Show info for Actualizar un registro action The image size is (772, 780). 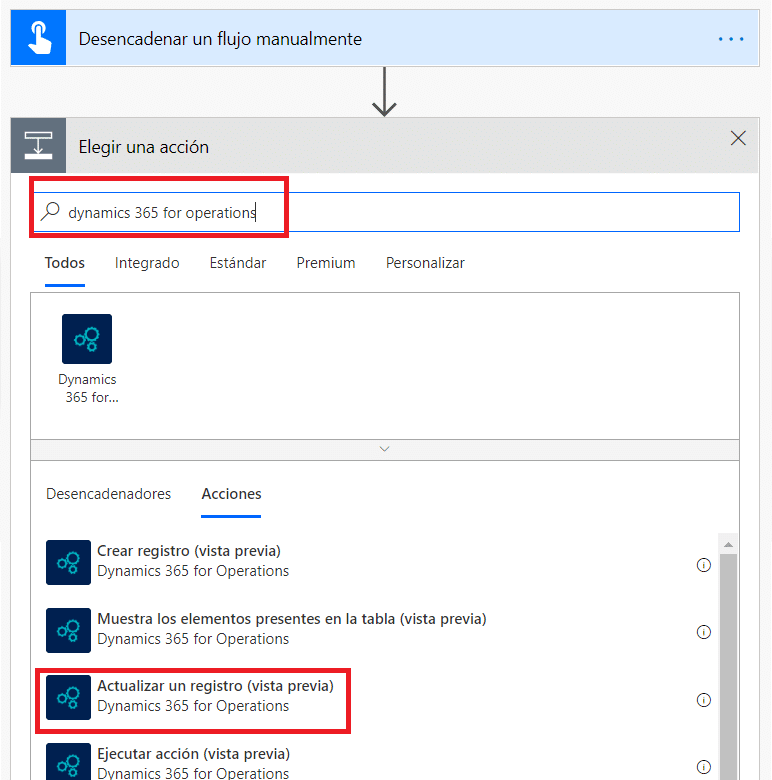coord(703,700)
